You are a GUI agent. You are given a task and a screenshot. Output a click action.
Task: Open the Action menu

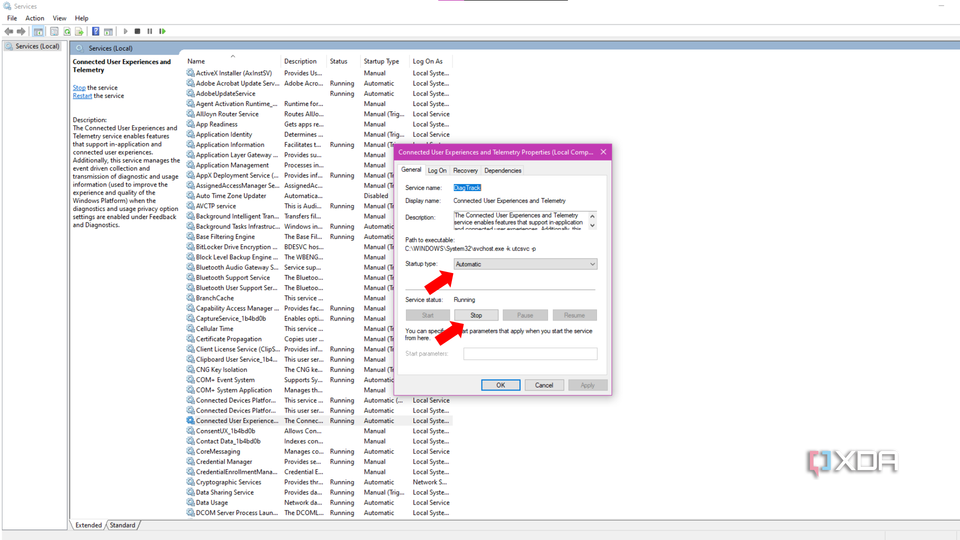tap(35, 18)
